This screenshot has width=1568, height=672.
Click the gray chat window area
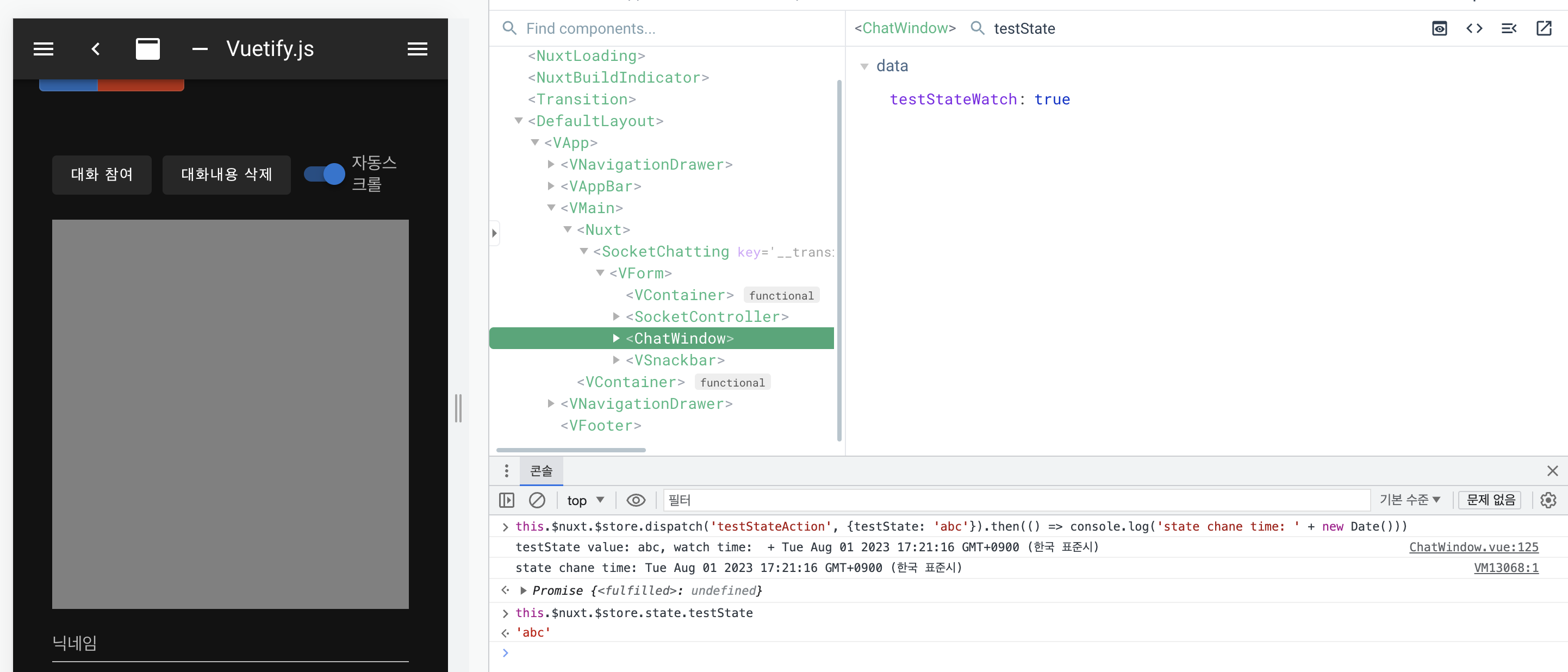[x=230, y=414]
